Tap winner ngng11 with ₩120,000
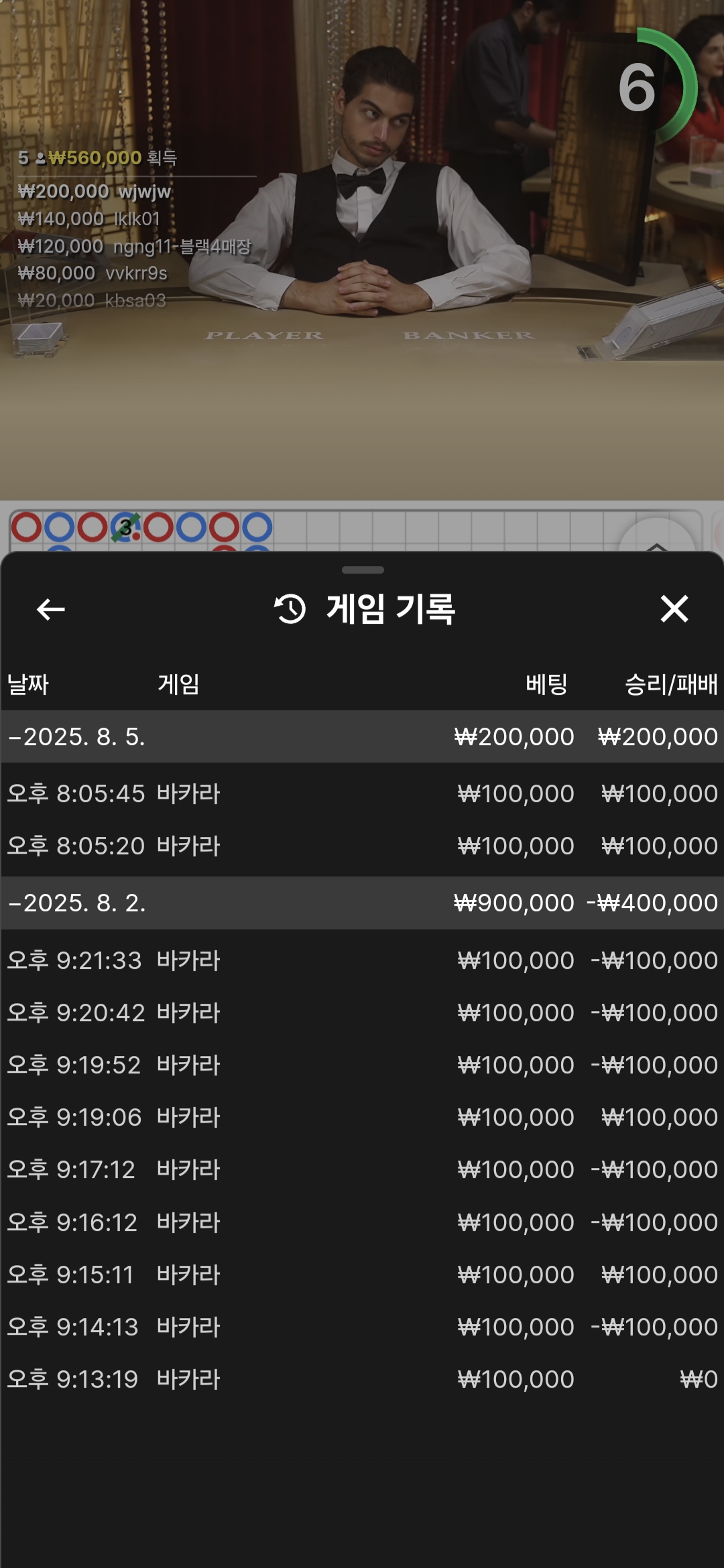724x1568 pixels. 134,246
